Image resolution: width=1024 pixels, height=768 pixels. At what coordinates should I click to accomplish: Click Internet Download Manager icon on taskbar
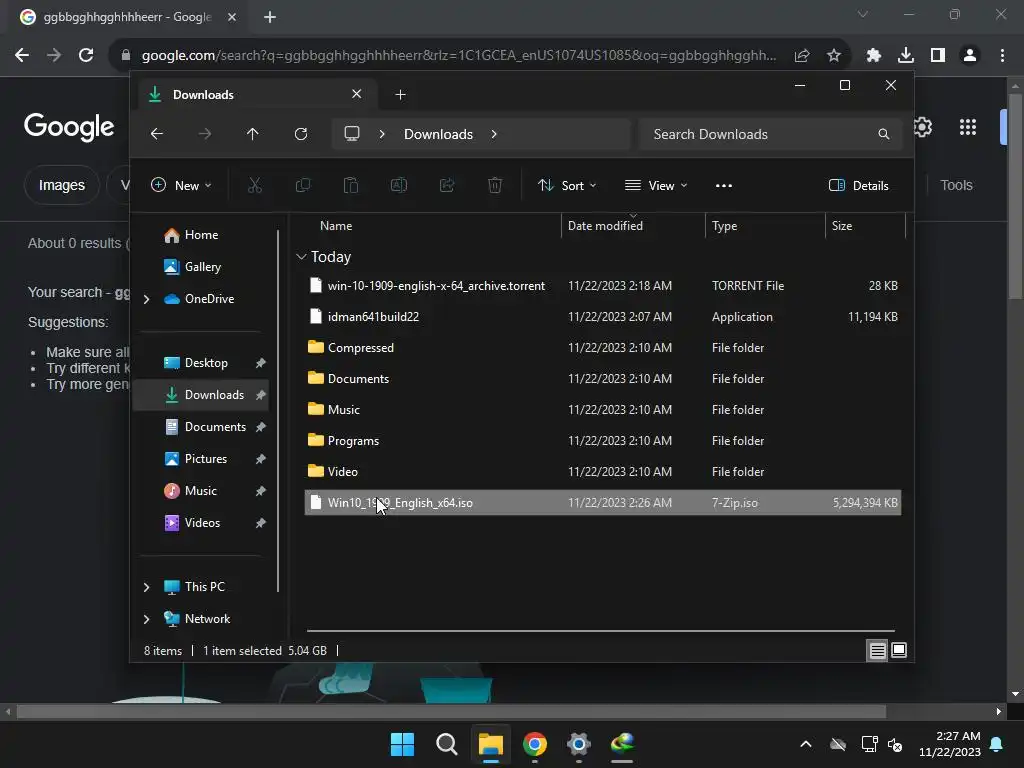coord(622,744)
